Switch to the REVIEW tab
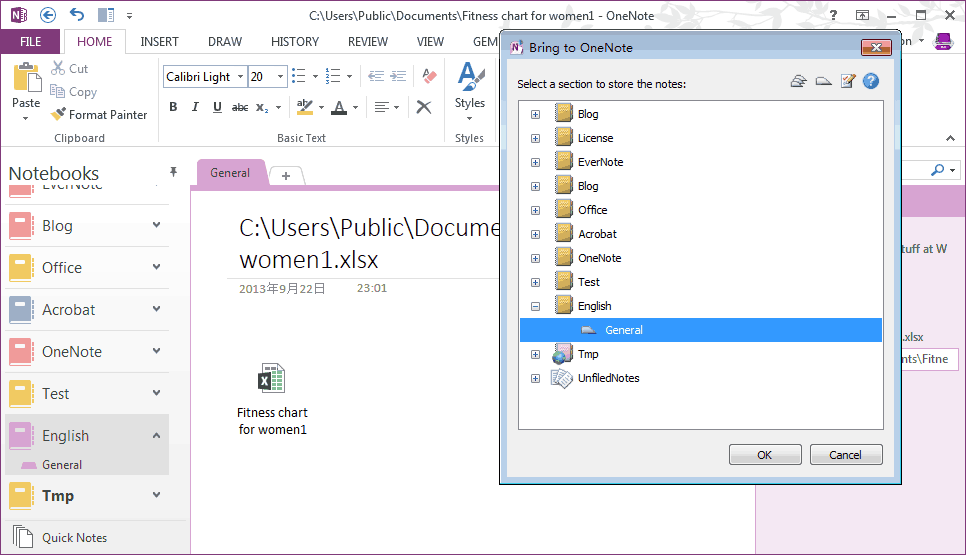The width and height of the screenshot is (966, 555). [368, 41]
